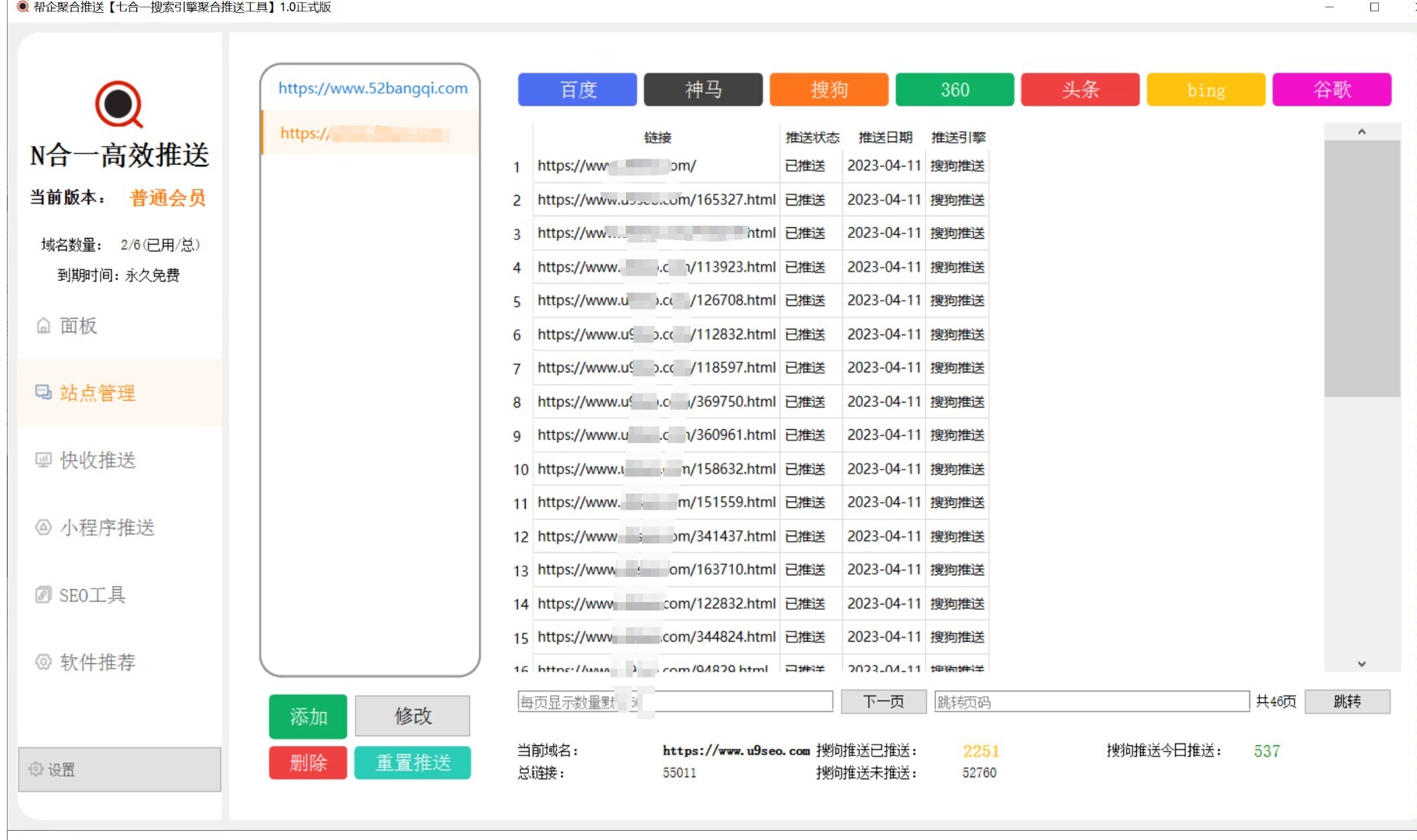This screenshot has width=1417, height=840.
Task: Maximize the application window
Action: tap(1374, 7)
